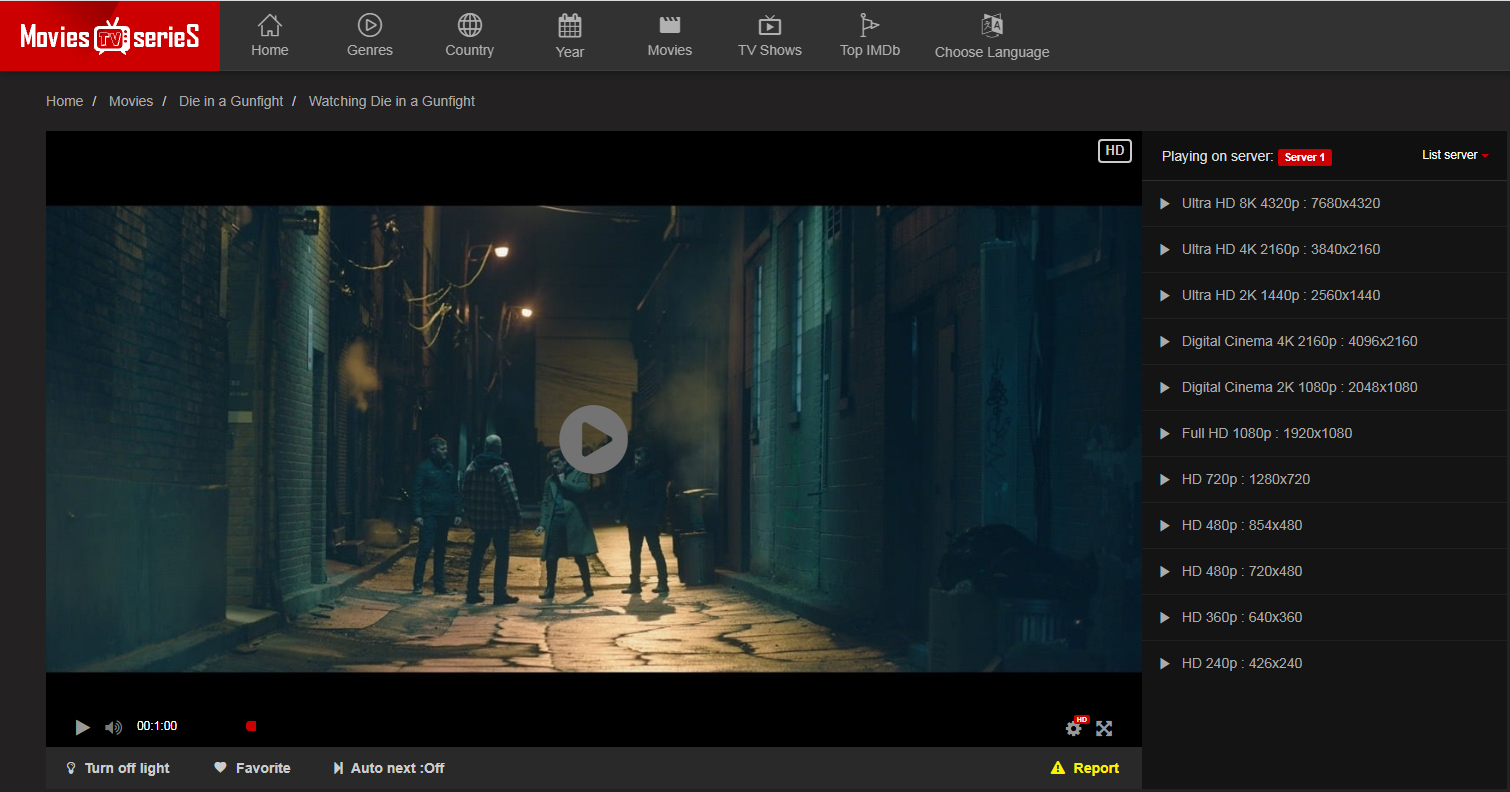
Task: Open the Die in a Gunfight breadcrumb
Action: coord(231,101)
